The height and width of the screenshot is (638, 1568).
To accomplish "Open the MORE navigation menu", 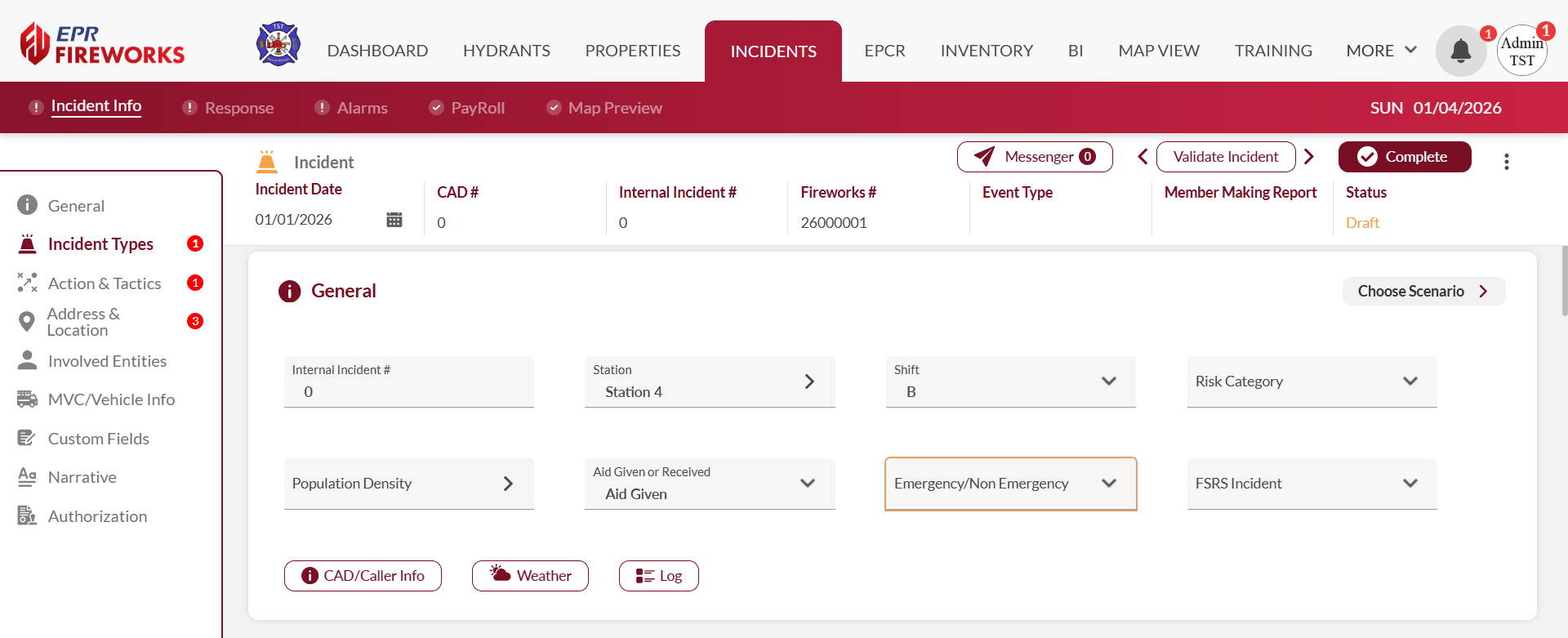I will click(1380, 51).
